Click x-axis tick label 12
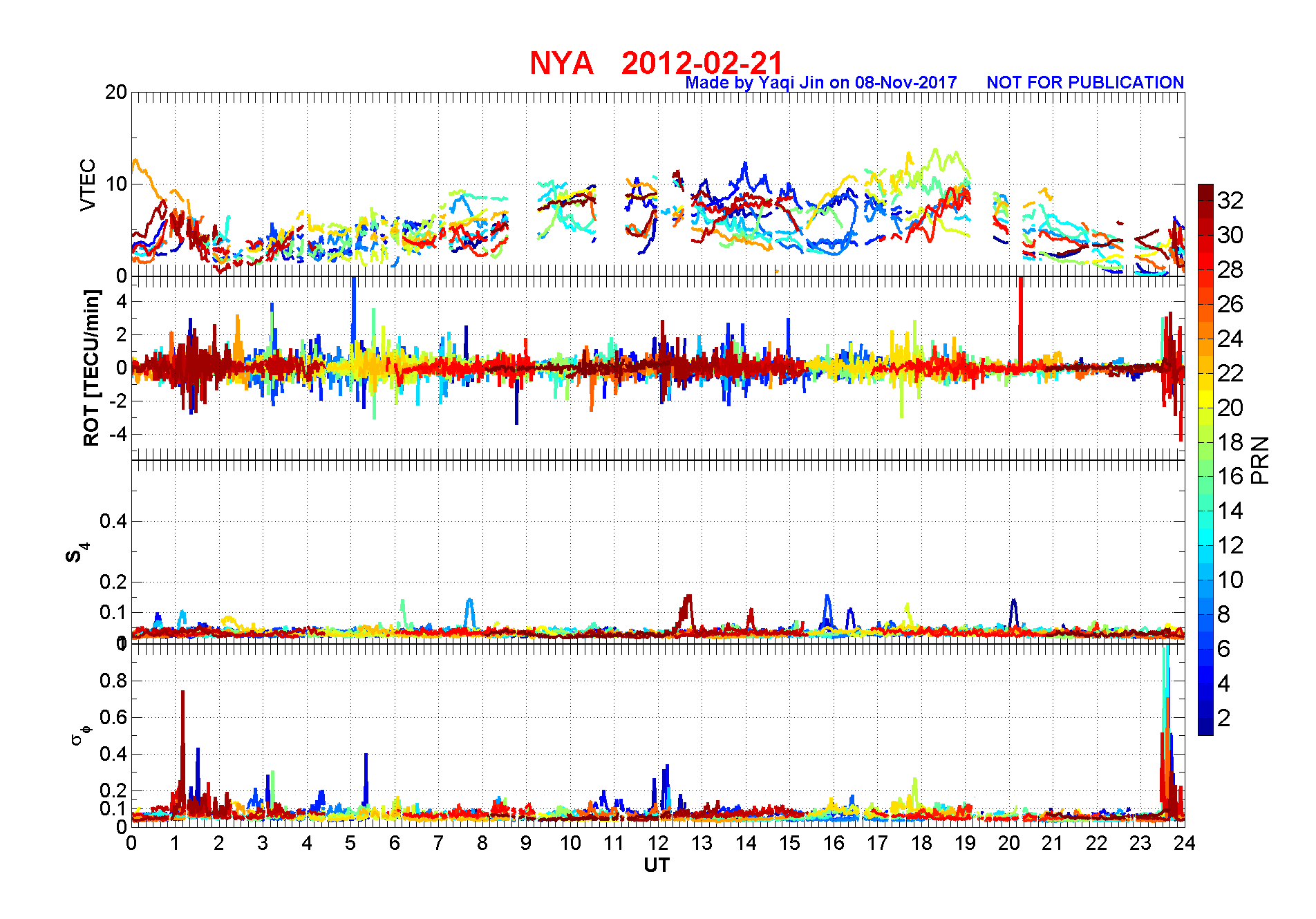This screenshot has width=1316, height=919. [x=658, y=843]
